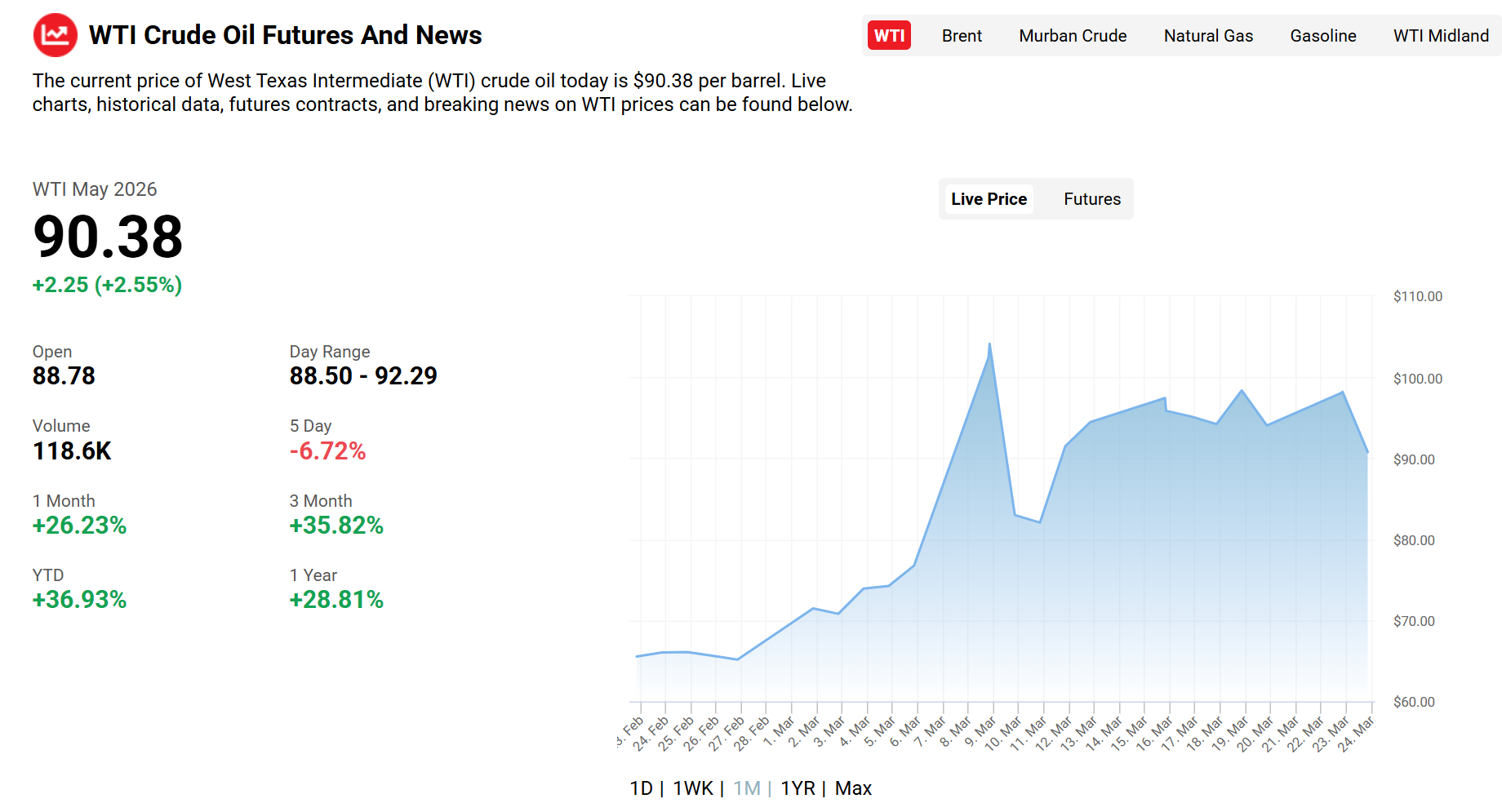Click the 90.38 current price value
This screenshot has width=1502, height=812.
(108, 237)
